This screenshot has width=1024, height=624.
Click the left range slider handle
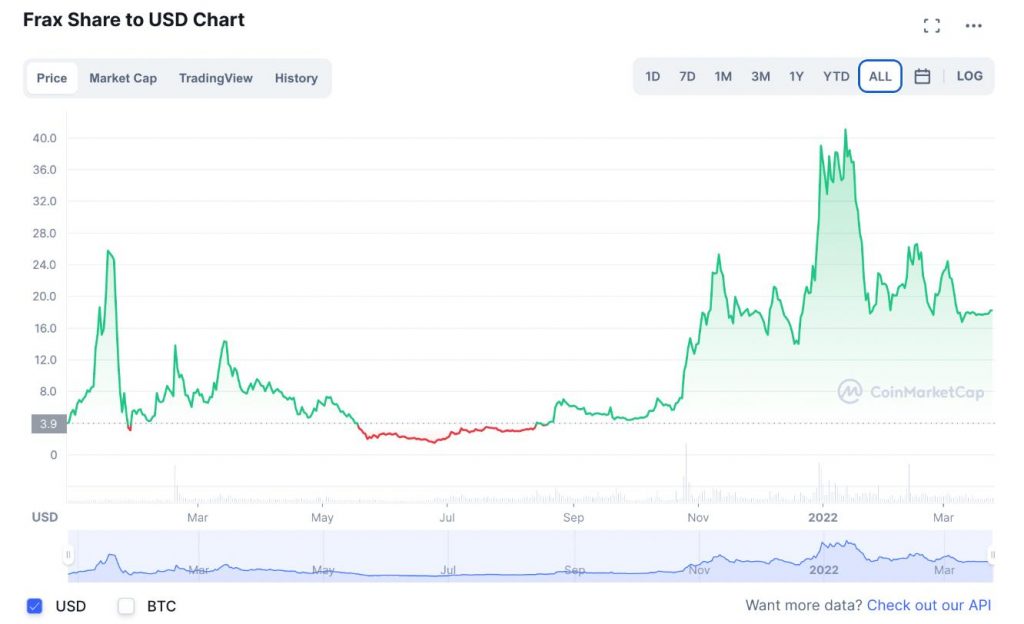pyautogui.click(x=69, y=554)
